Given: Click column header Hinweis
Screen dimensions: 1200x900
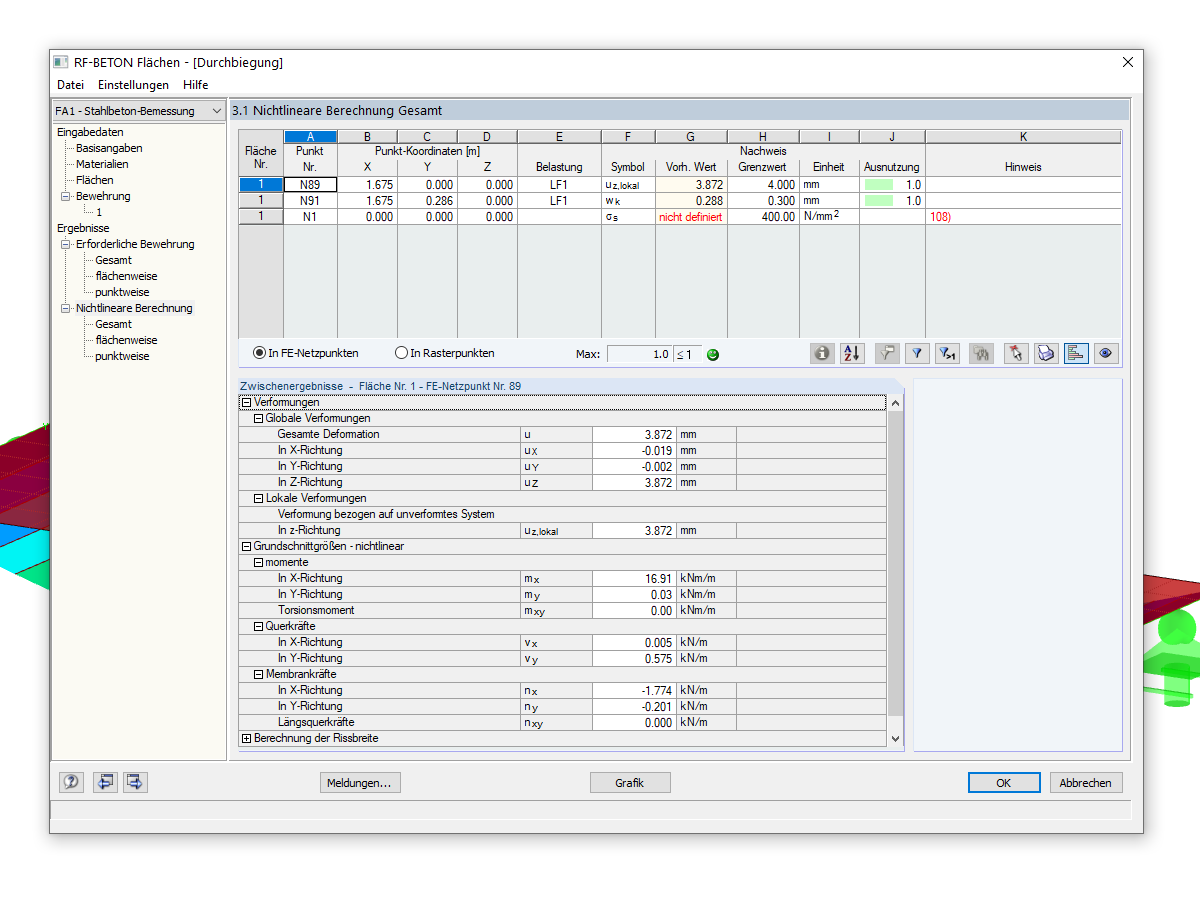Looking at the screenshot, I should (x=1023, y=167).
